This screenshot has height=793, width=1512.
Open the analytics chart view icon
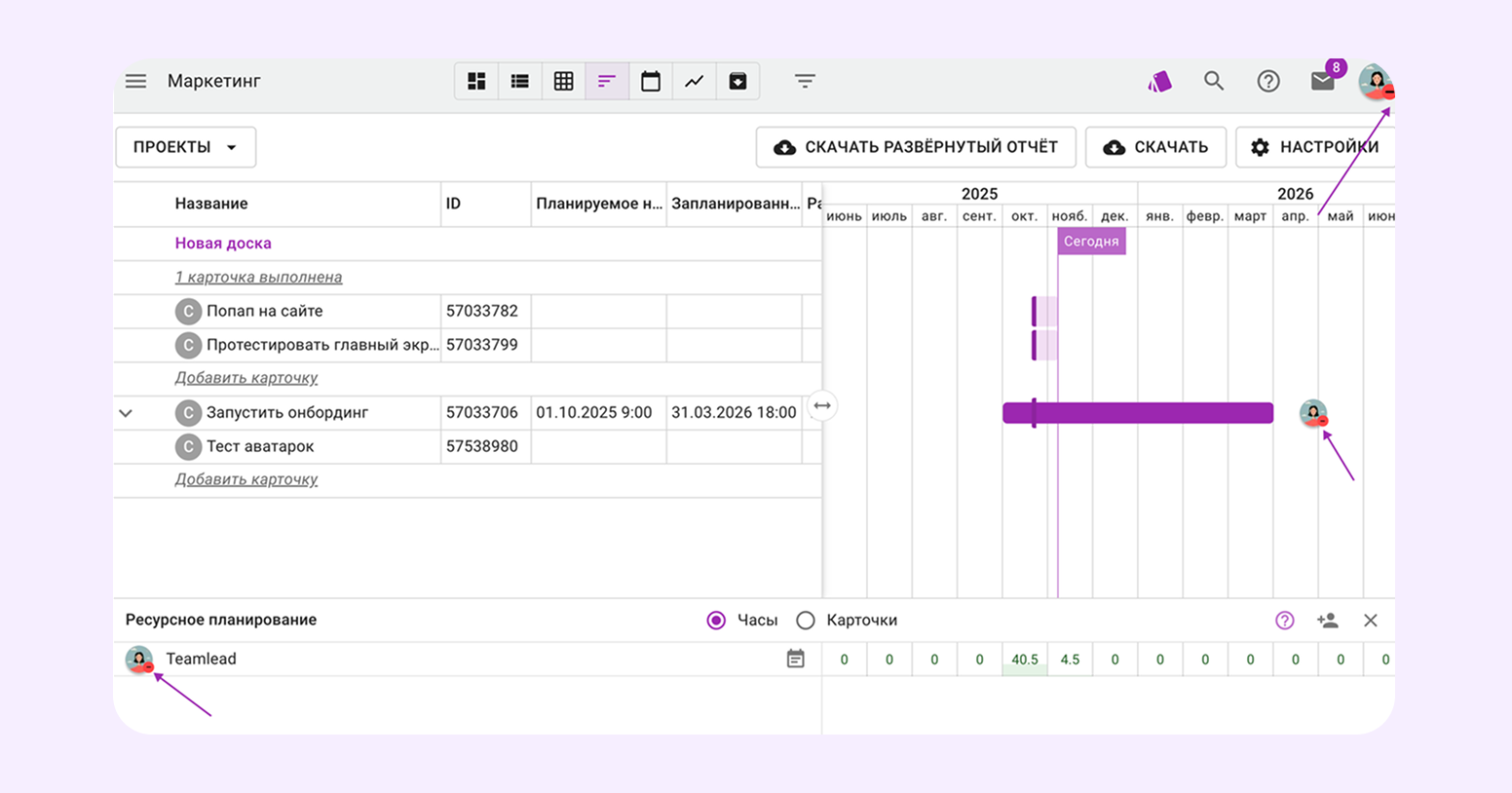[694, 81]
